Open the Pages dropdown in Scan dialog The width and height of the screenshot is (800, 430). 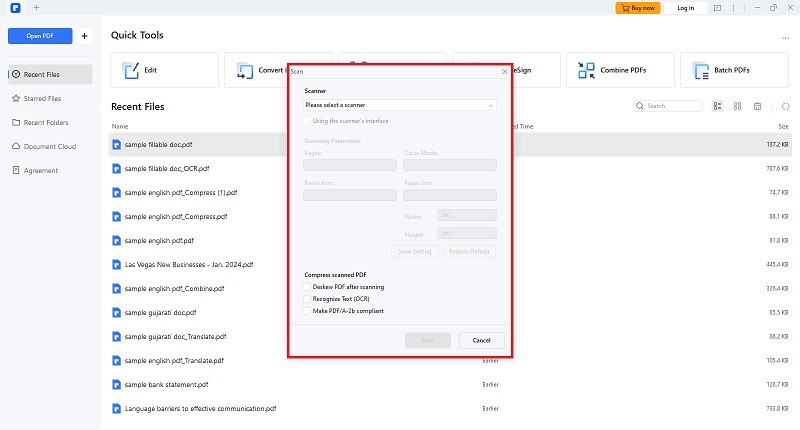[x=350, y=165]
